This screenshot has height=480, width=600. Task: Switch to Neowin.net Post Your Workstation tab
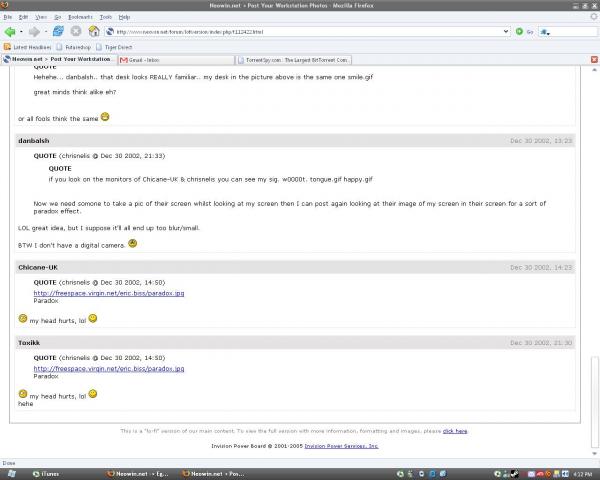58,59
